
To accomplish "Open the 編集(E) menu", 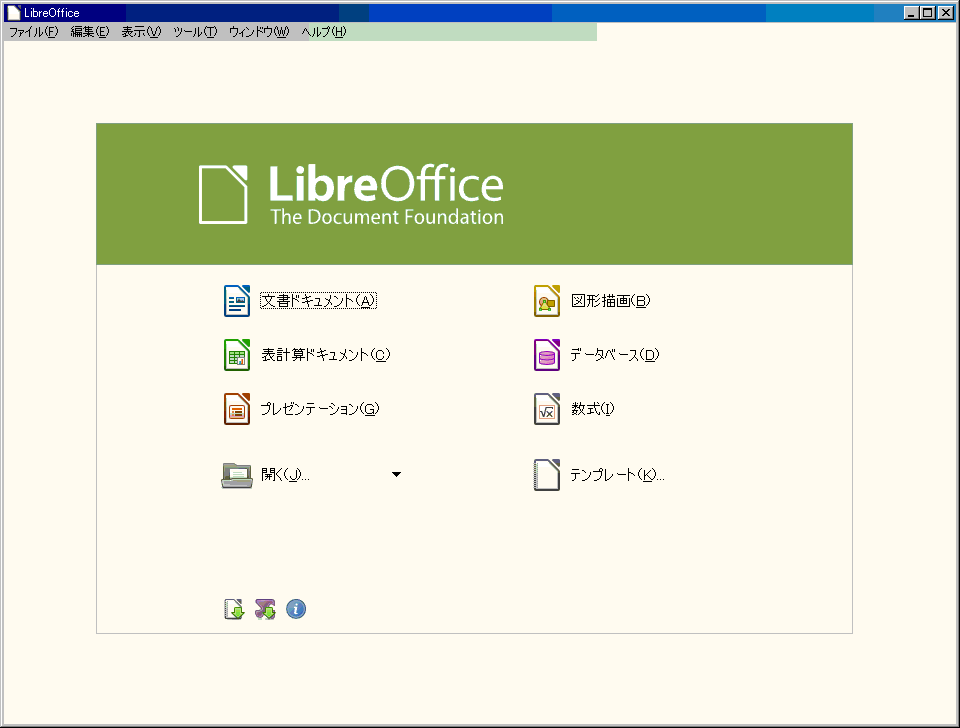I will coord(89,32).
